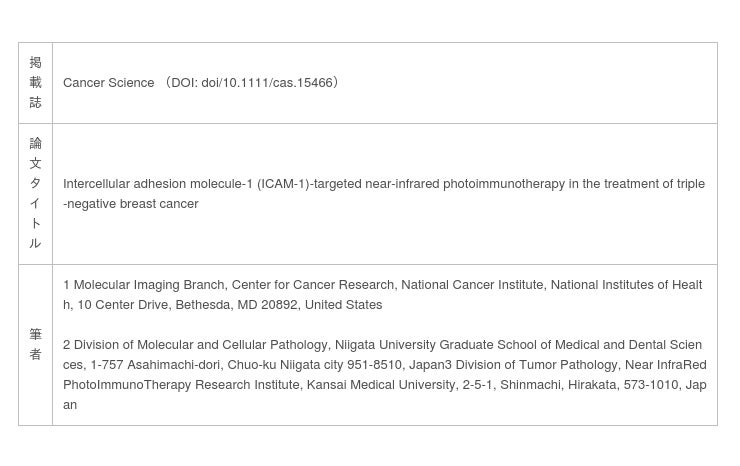
Task: Click the 掲載誌 row header cell
Action: (35, 83)
